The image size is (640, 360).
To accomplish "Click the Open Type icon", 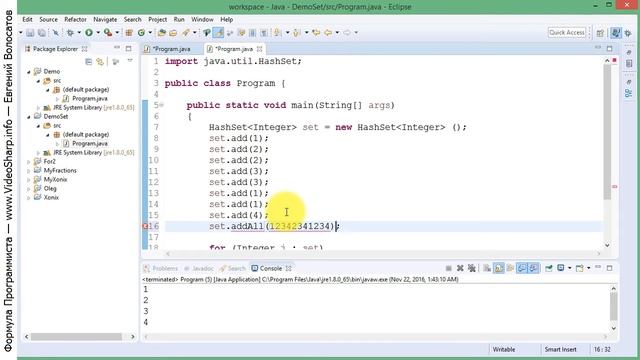I will [x=162, y=33].
